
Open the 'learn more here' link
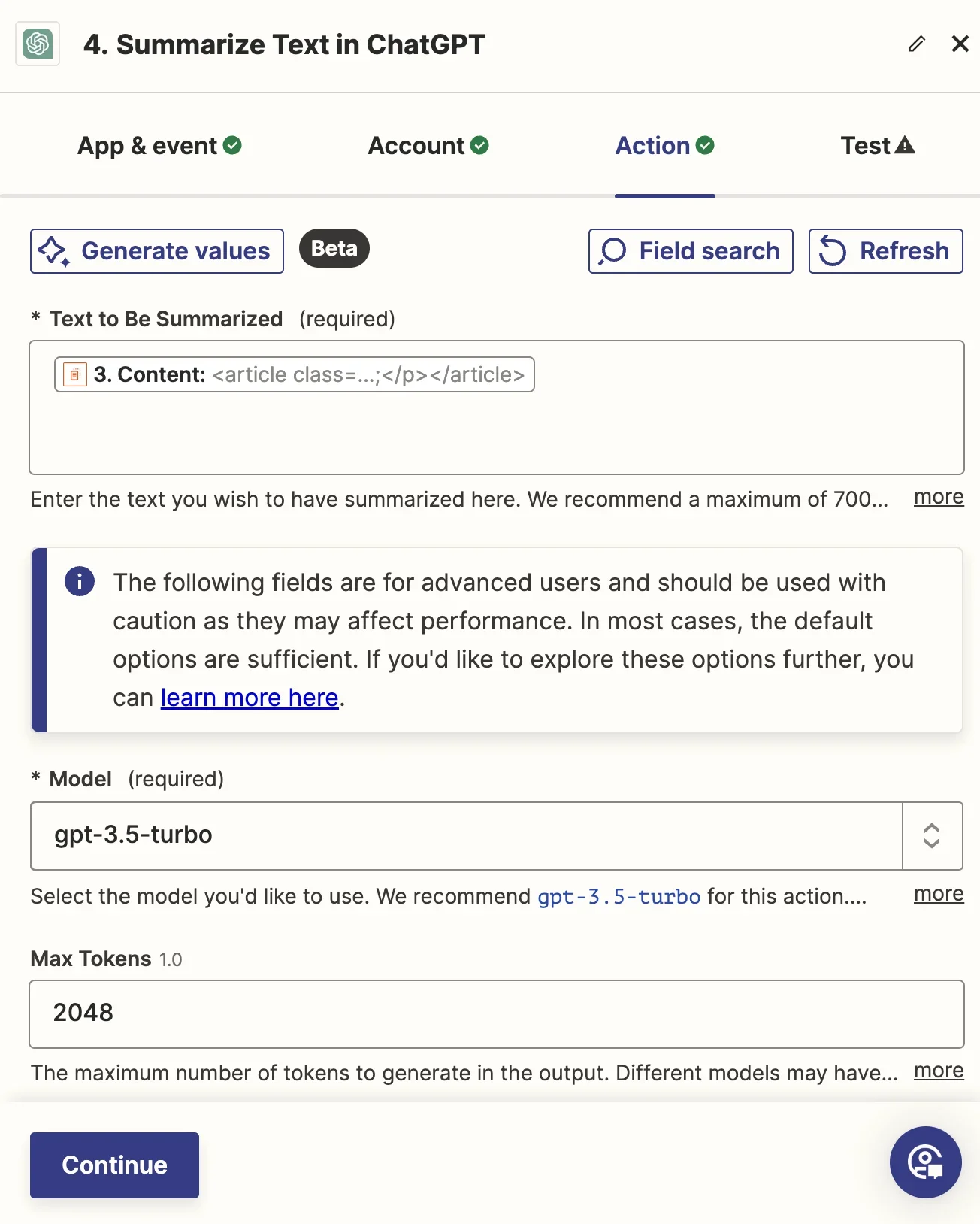[x=250, y=698]
